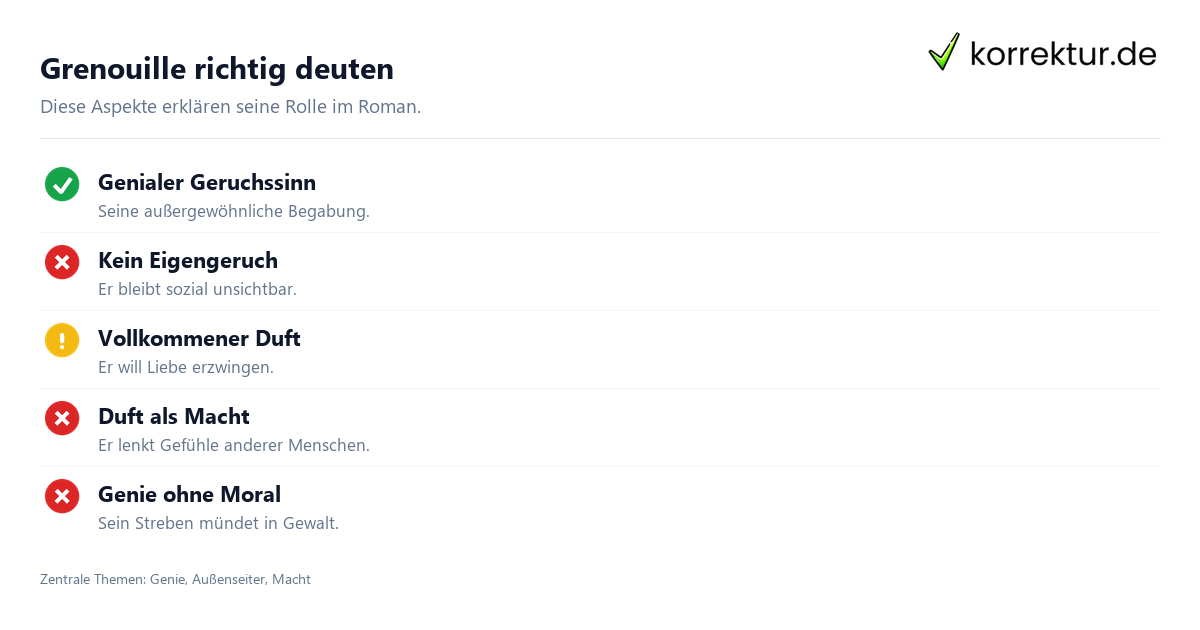This screenshot has width=1200, height=630.
Task: Click the text Er bleibt sozial unsichtbar
Action: tap(197, 290)
